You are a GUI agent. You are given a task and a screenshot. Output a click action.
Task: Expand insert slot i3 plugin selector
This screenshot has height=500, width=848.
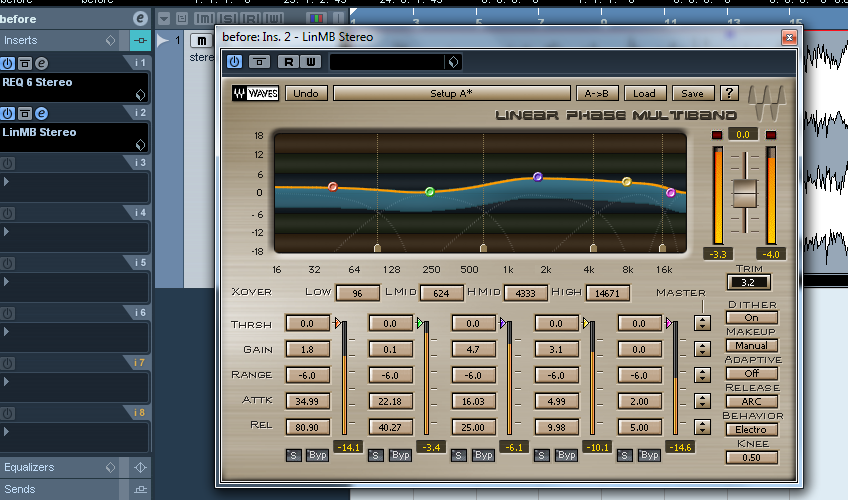click(6, 182)
